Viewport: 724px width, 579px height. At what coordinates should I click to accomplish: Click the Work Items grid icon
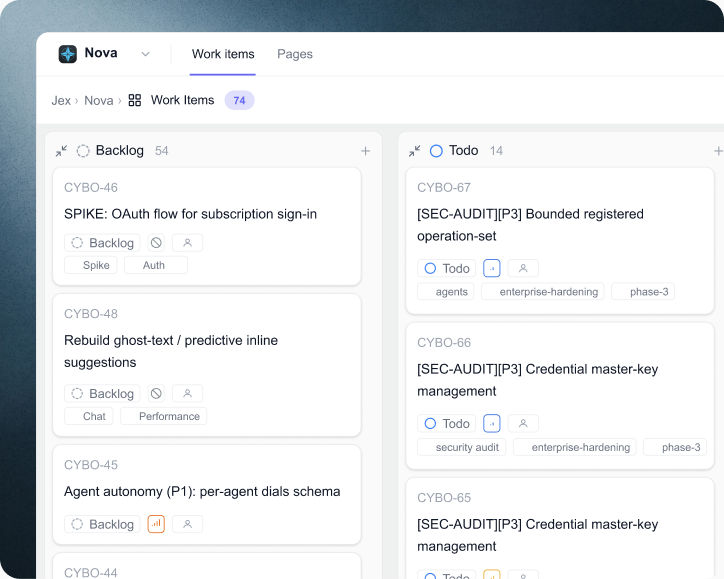tap(135, 100)
